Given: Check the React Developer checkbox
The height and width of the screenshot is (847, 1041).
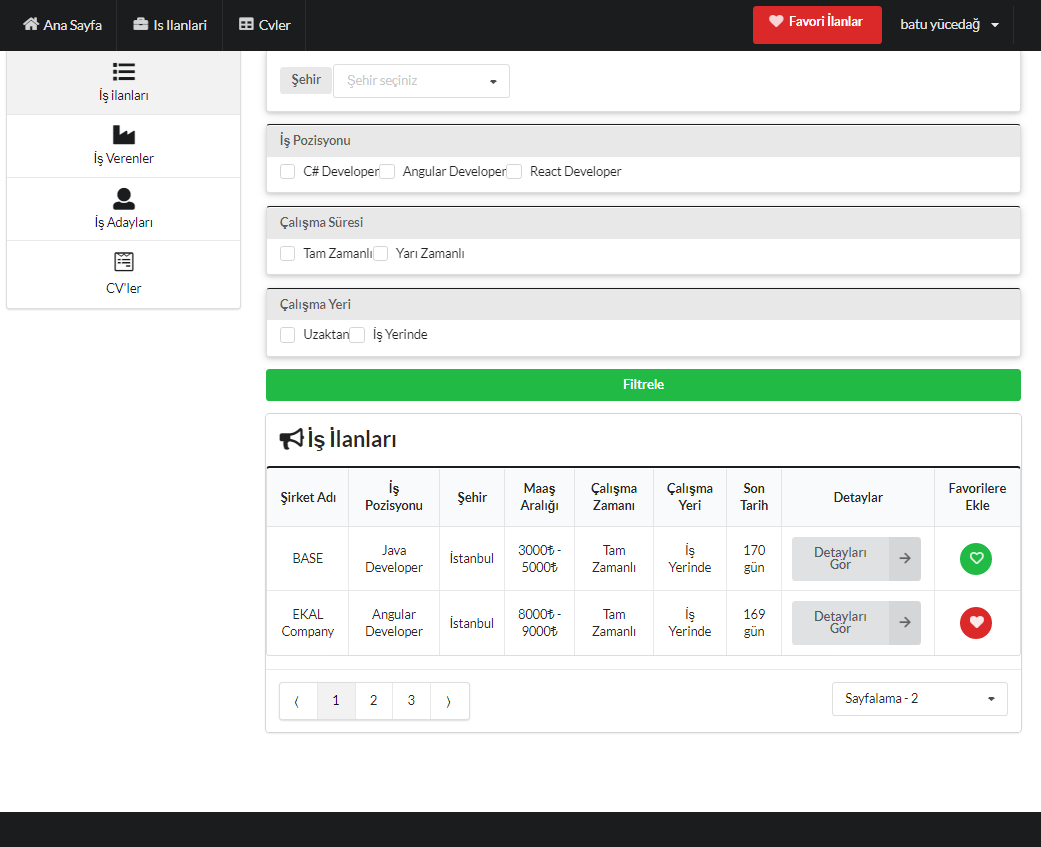Looking at the screenshot, I should coord(514,171).
